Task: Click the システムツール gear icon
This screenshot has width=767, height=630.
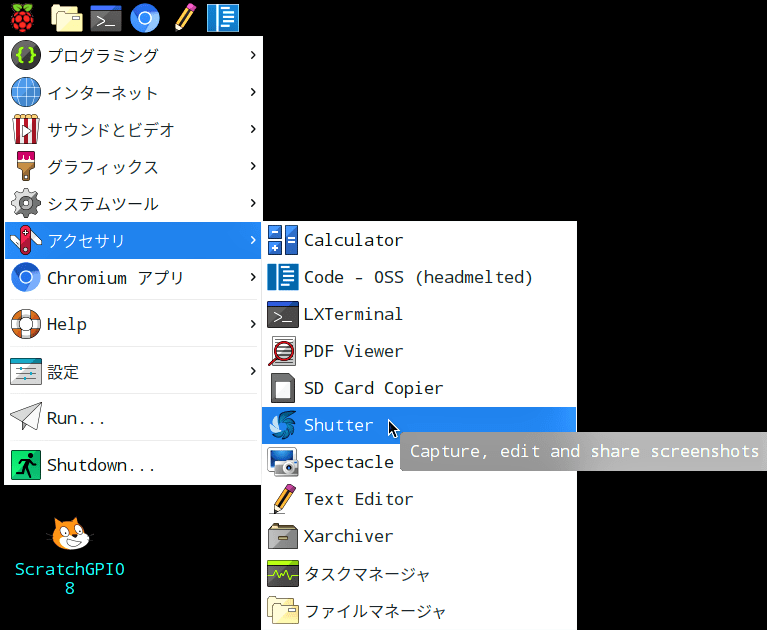Action: coord(26,203)
